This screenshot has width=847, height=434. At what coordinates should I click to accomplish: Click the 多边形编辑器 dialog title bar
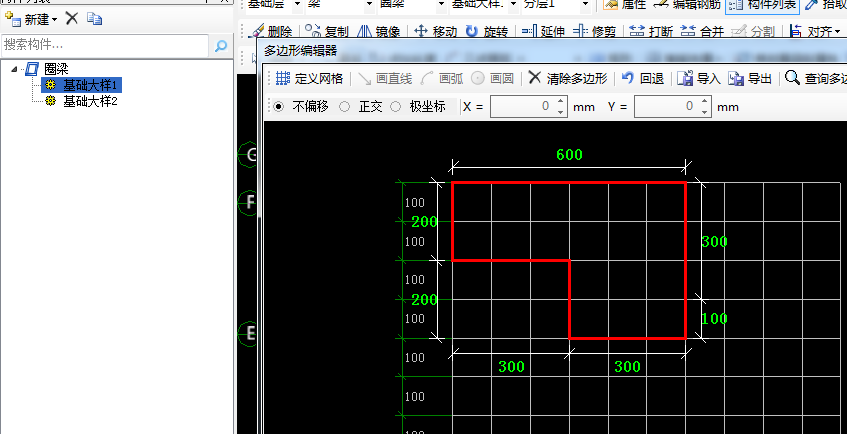(x=552, y=51)
